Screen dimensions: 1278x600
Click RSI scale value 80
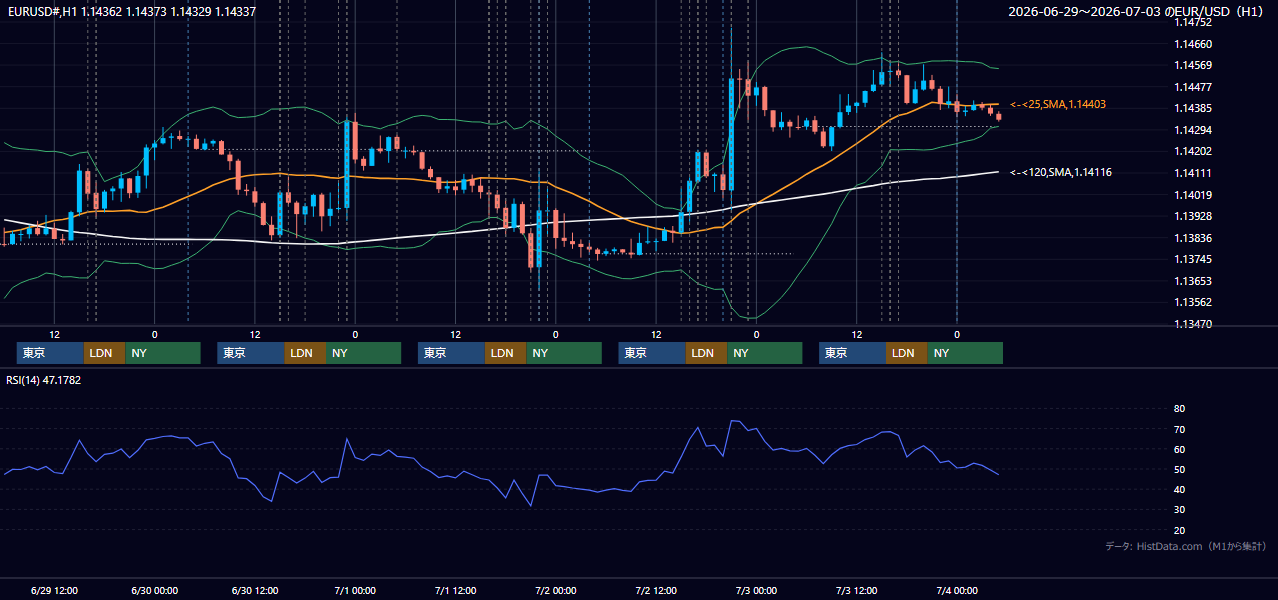click(x=1179, y=409)
